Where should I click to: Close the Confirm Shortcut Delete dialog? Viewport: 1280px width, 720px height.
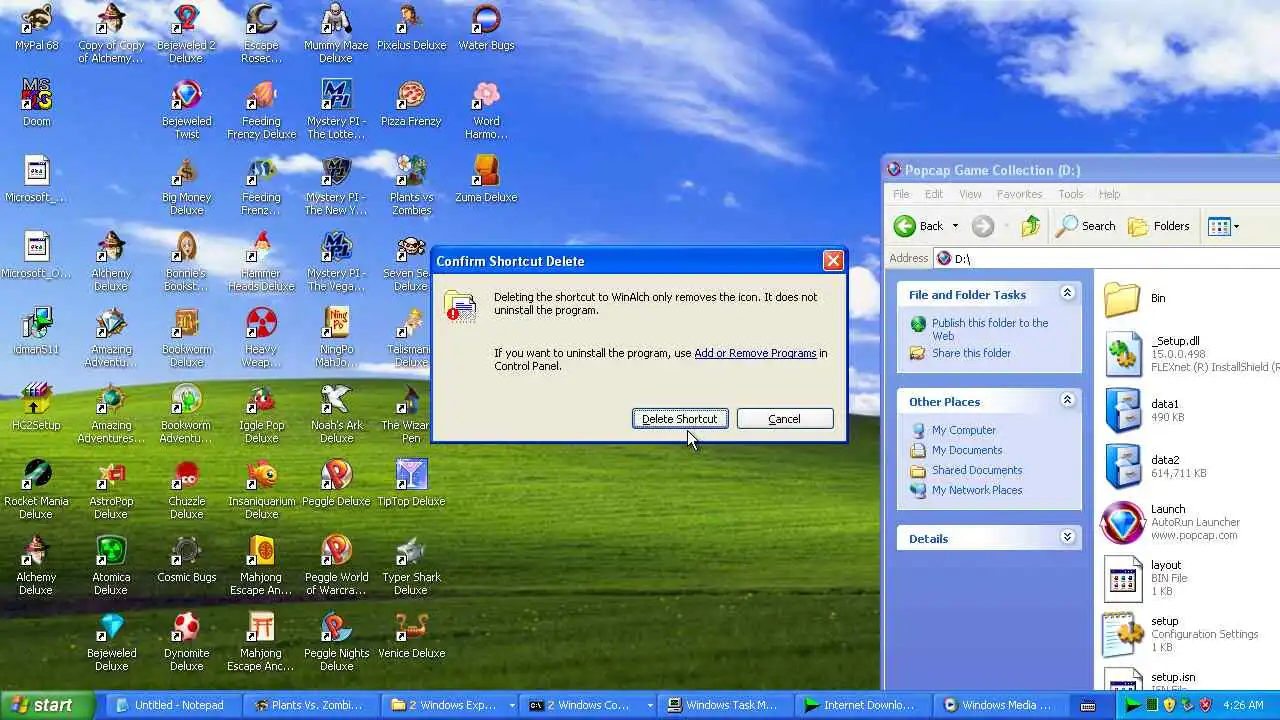(833, 261)
